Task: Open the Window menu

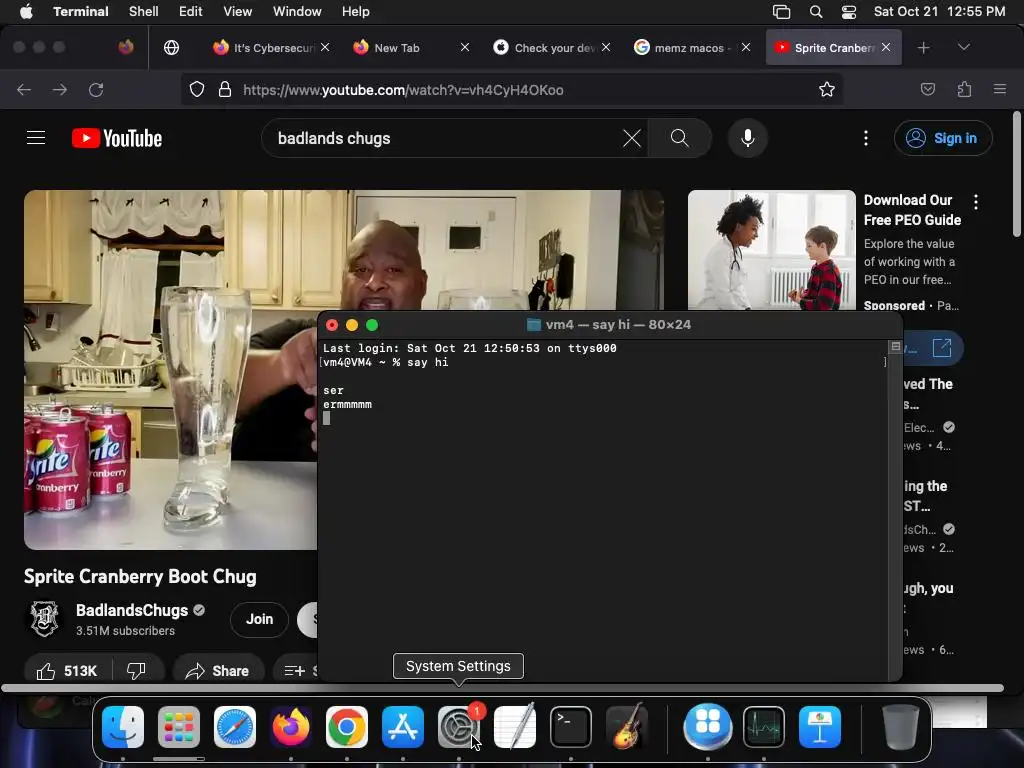Action: pos(297,12)
